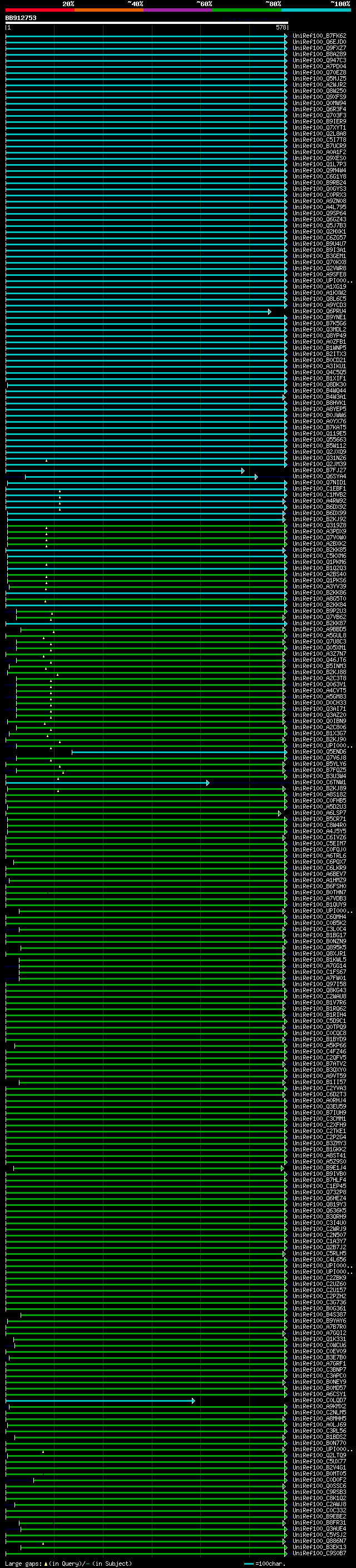The height and width of the screenshot is (1568, 356).
Task: Click the purple ~60% identity legend segment
Action: click(179, 10)
